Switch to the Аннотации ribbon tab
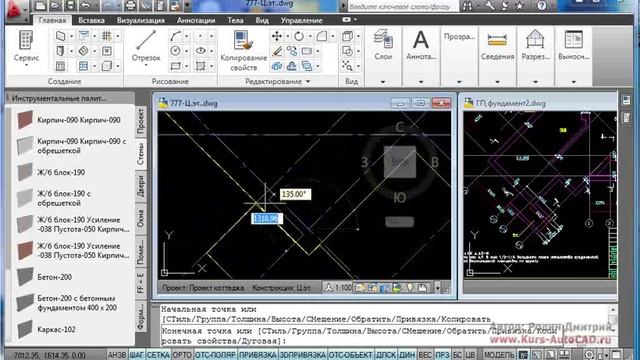 [x=196, y=20]
